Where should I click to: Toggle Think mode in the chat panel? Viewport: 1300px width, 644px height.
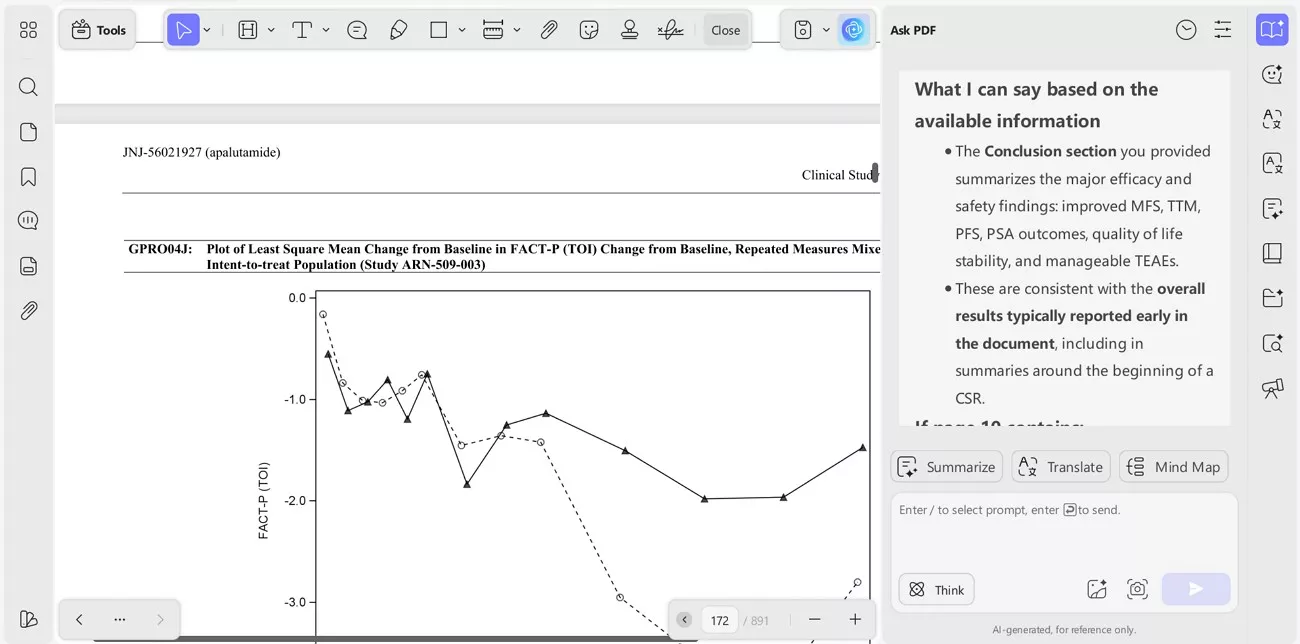(936, 589)
